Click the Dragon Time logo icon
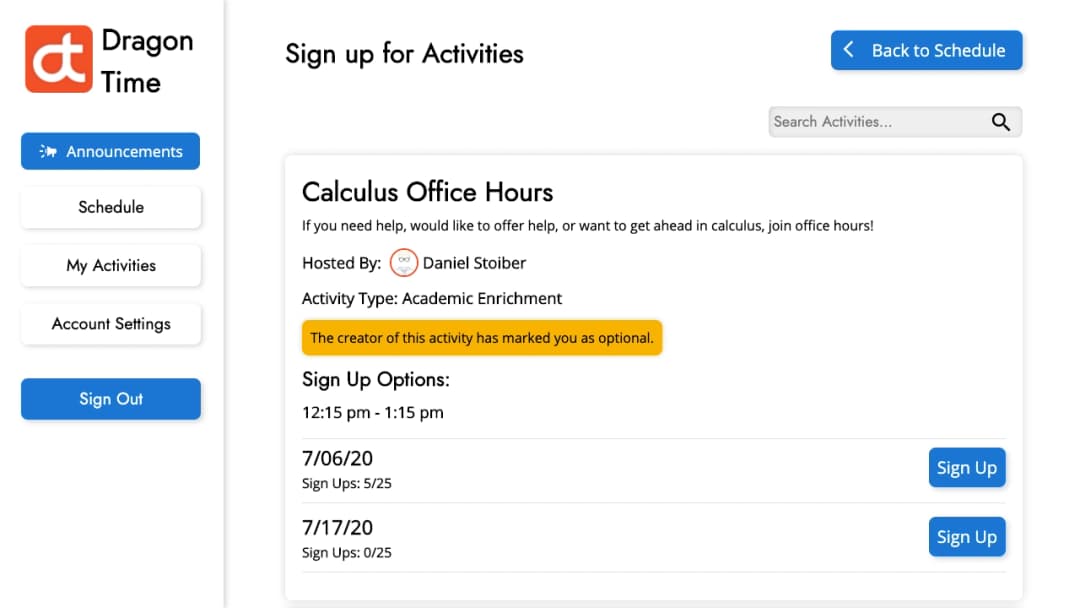 click(59, 59)
